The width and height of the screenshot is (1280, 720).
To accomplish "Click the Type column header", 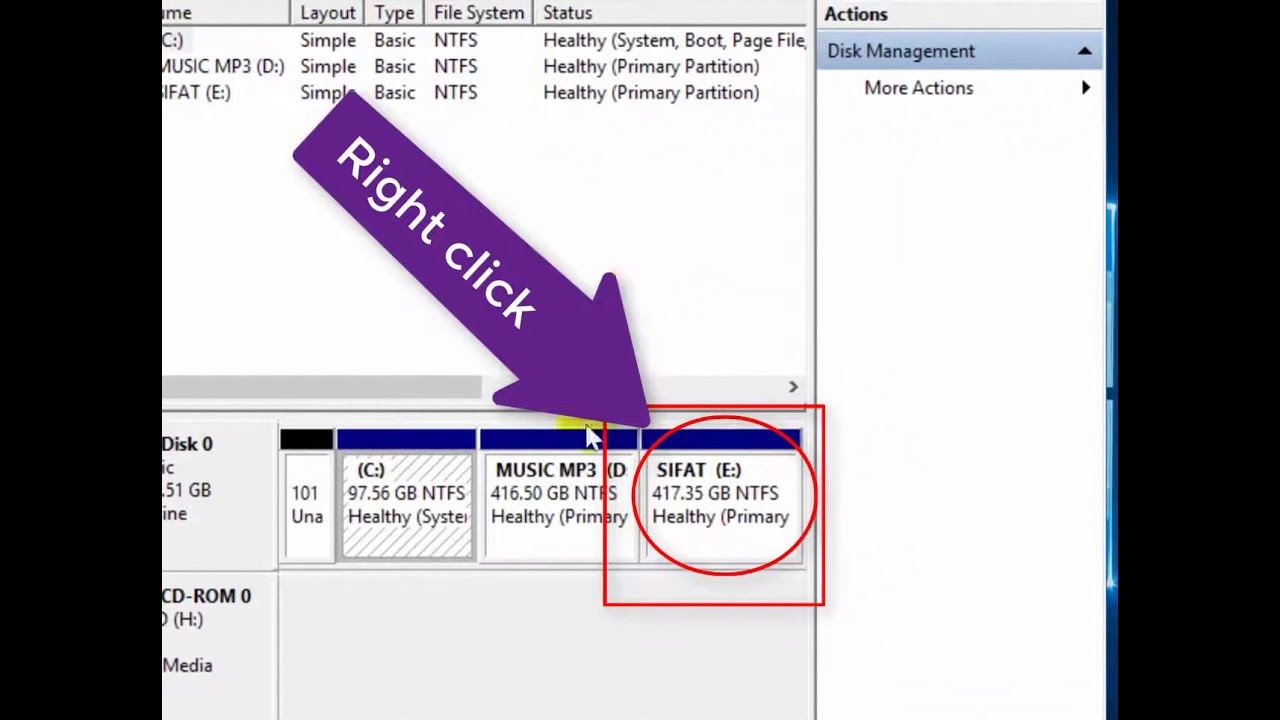I will click(394, 13).
